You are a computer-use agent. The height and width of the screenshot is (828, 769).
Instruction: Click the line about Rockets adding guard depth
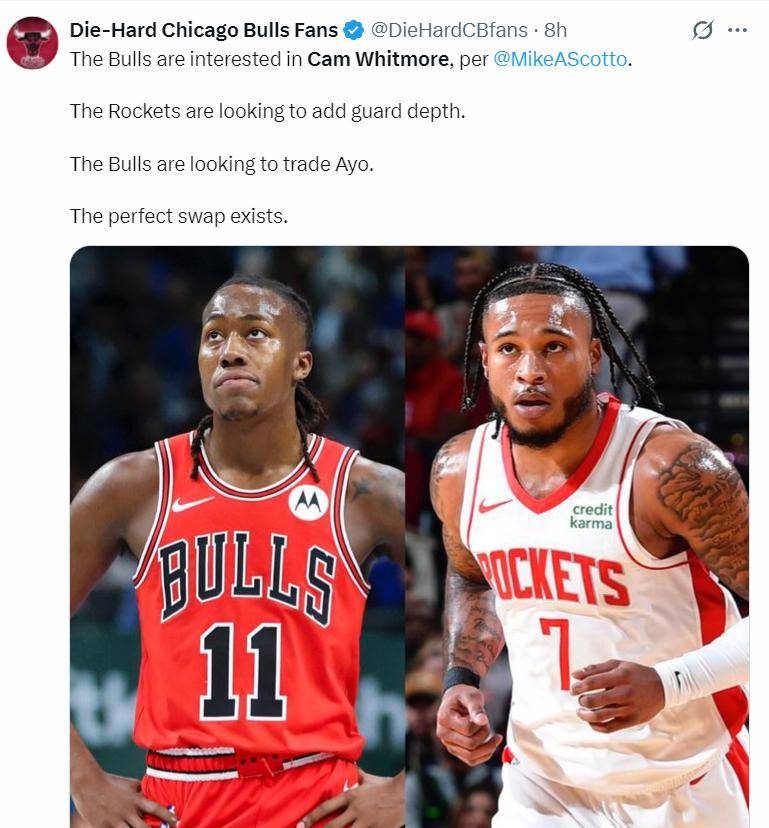[x=267, y=111]
